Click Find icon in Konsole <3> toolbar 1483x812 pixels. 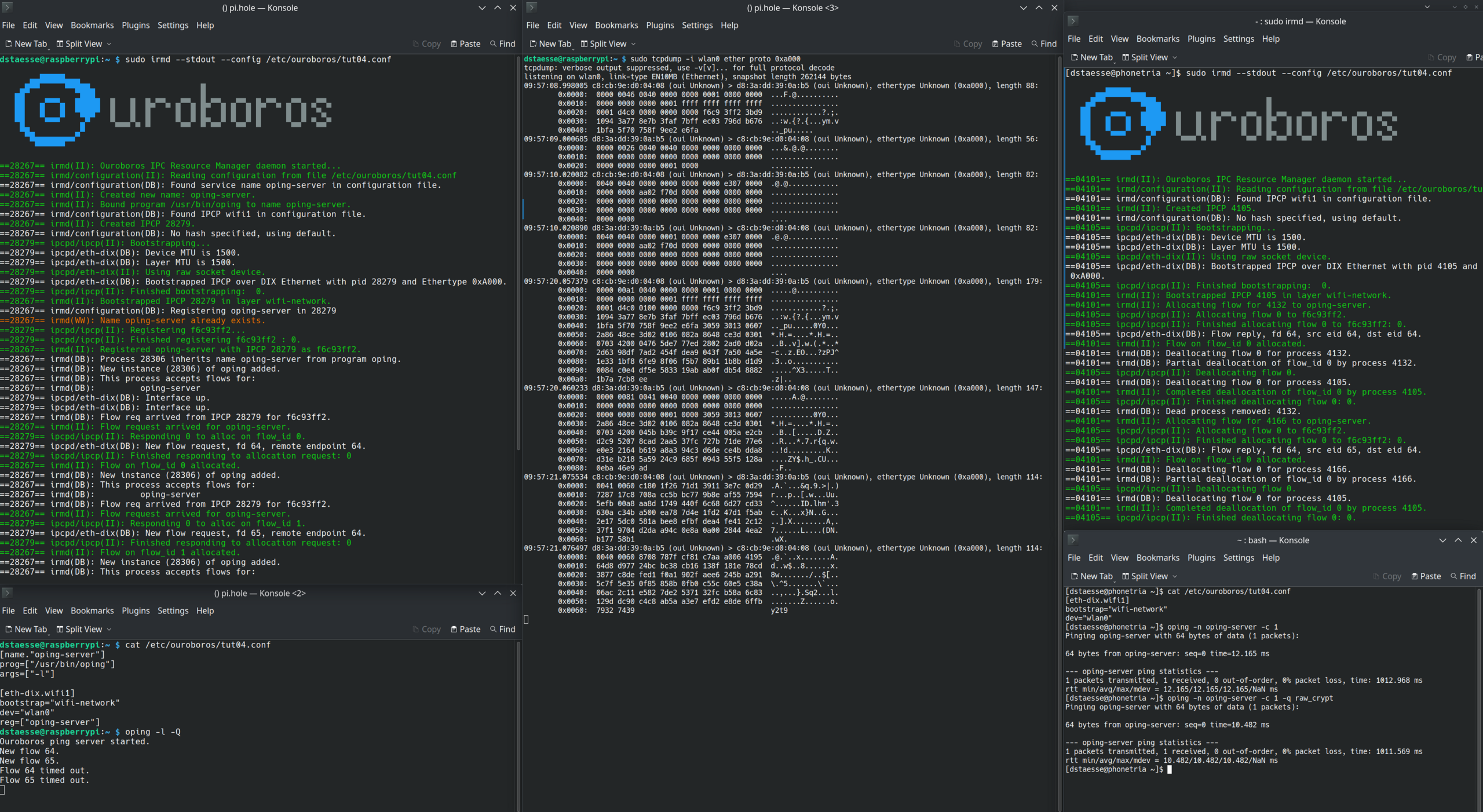click(x=1035, y=44)
